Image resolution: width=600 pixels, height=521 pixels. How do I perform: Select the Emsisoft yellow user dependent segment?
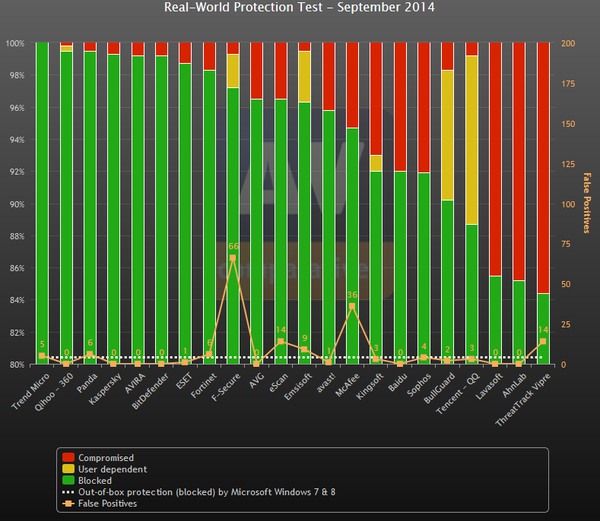click(x=304, y=77)
